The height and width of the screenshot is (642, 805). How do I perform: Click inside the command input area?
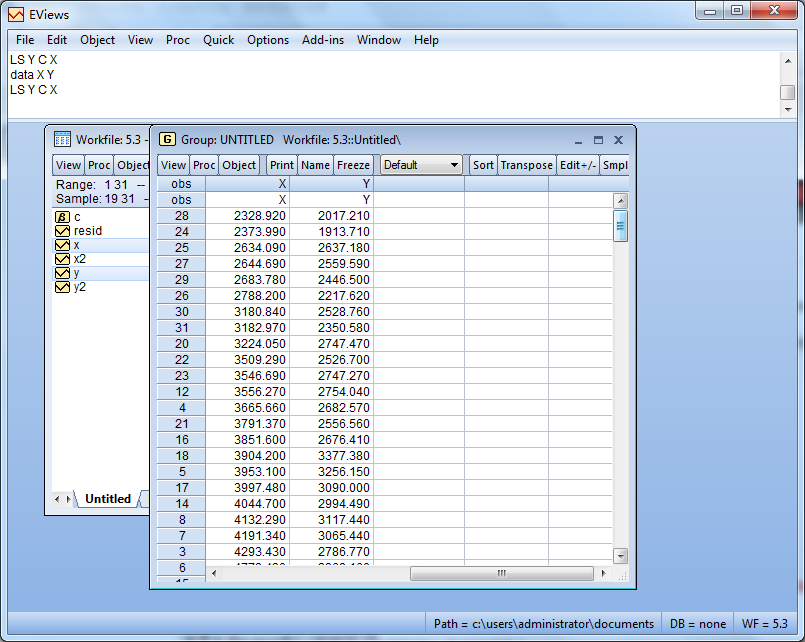[400, 85]
